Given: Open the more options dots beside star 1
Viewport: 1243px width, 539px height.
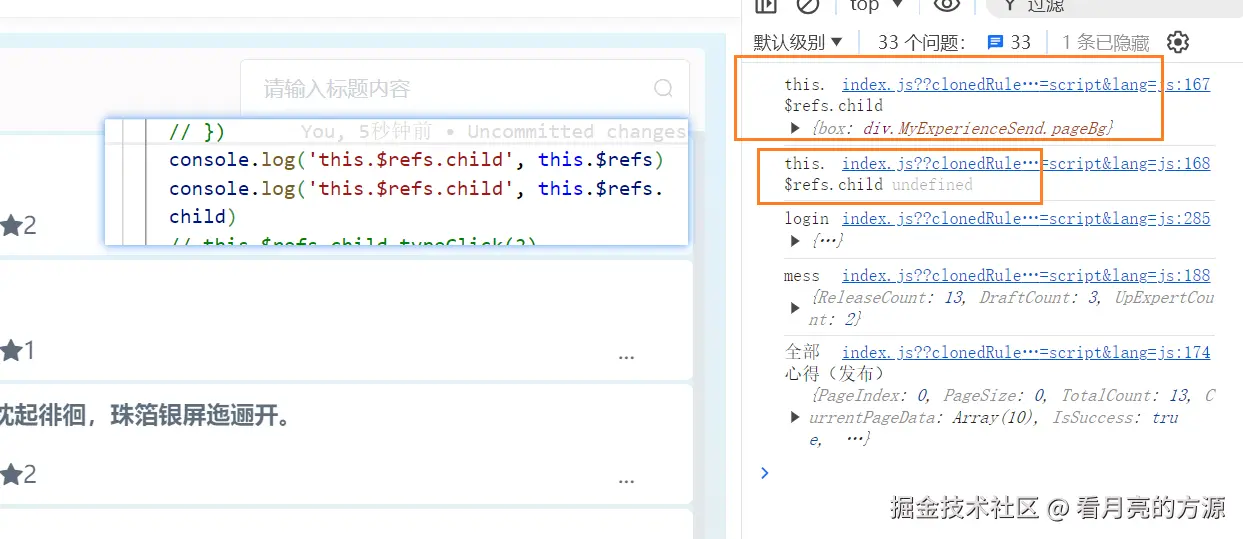Looking at the screenshot, I should (x=626, y=356).
